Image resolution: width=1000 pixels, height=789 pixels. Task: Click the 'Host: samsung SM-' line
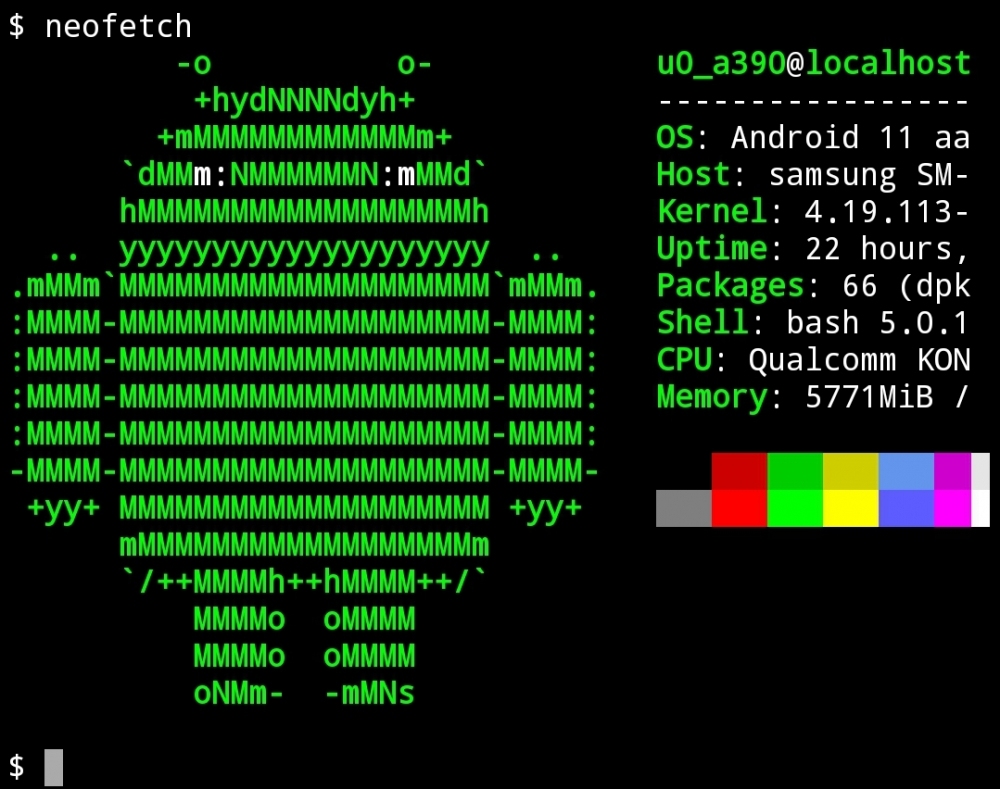814,175
